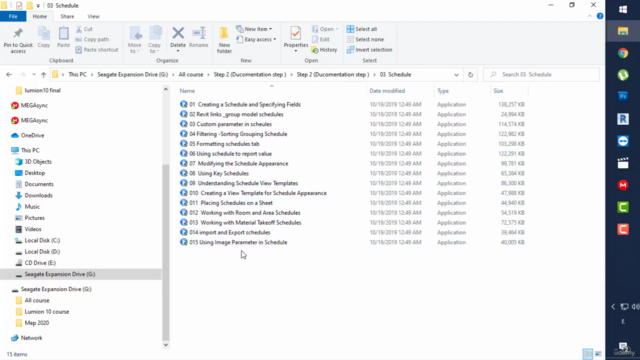Click the History ribbon button
Screen dimensions: 640x360
324,50
